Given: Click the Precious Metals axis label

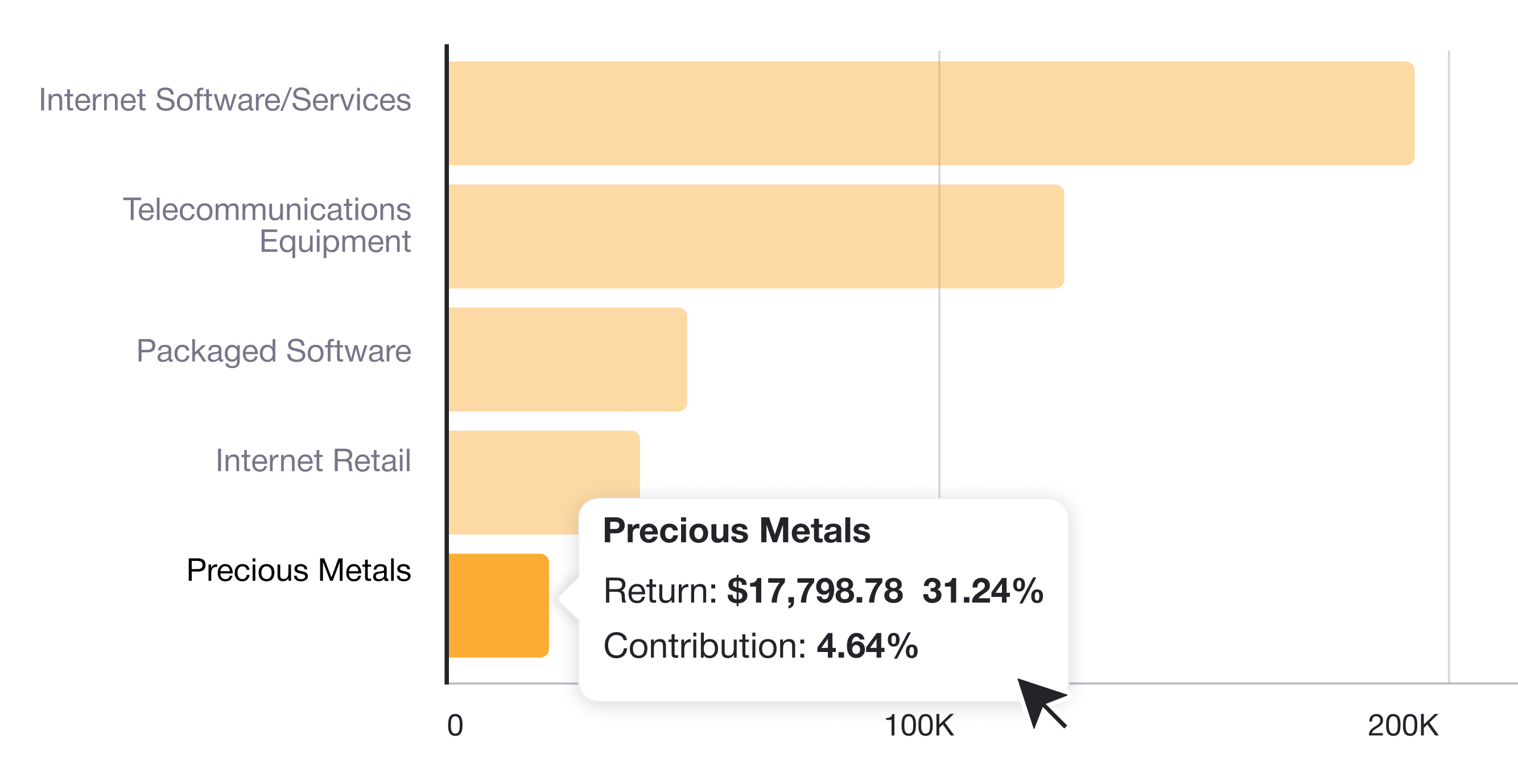Looking at the screenshot, I should (x=299, y=570).
